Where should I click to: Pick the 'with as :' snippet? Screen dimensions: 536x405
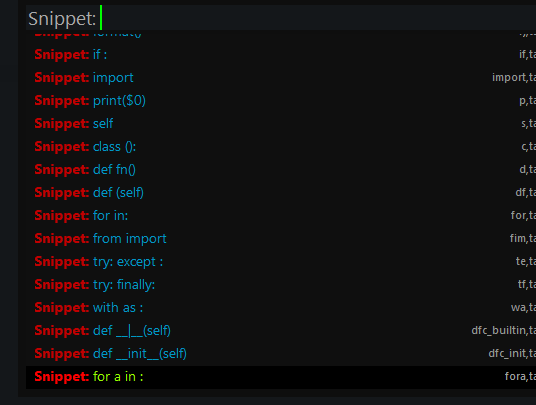[x=281, y=308]
